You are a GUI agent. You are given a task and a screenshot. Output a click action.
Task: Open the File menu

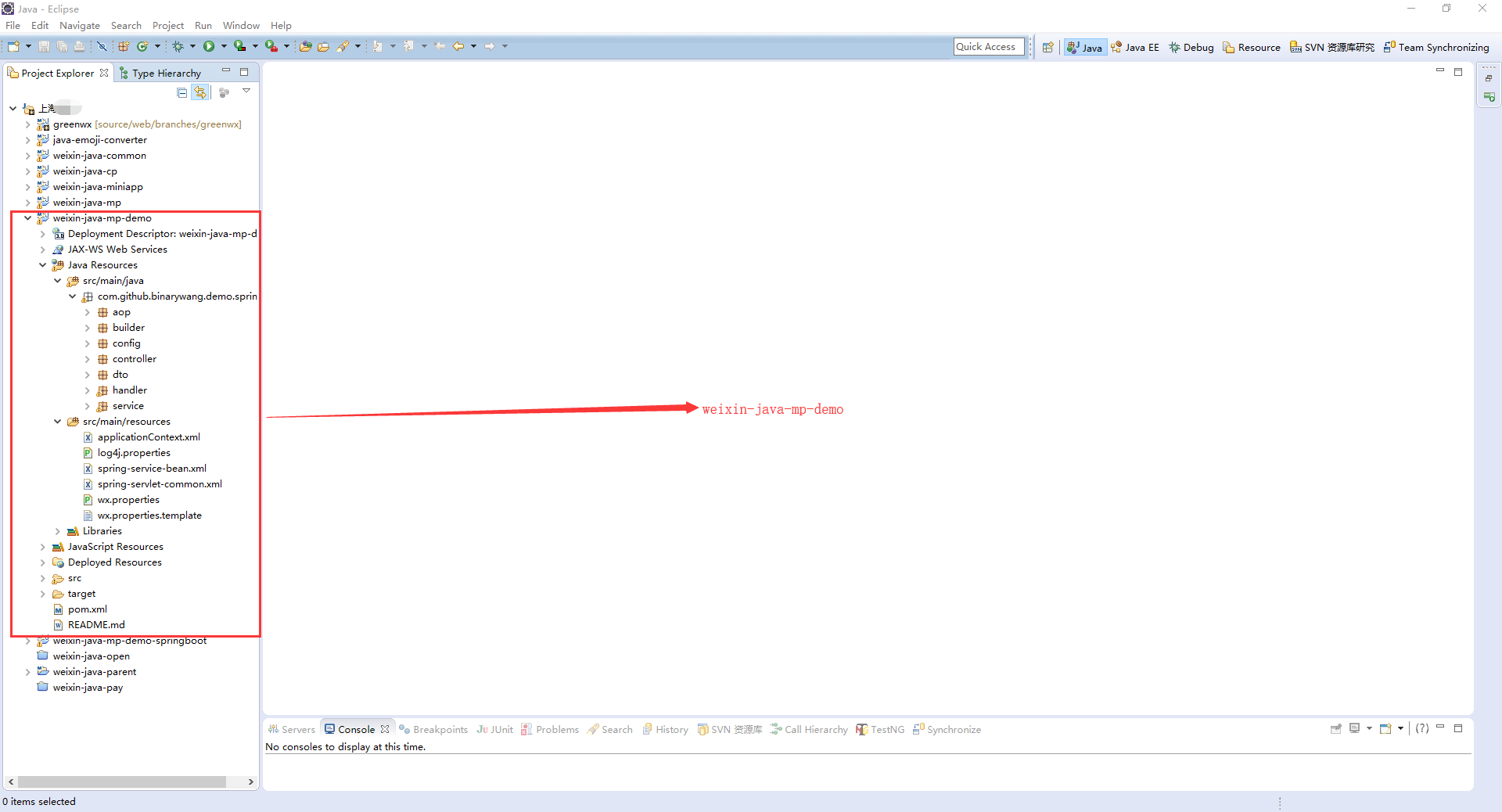coord(13,25)
